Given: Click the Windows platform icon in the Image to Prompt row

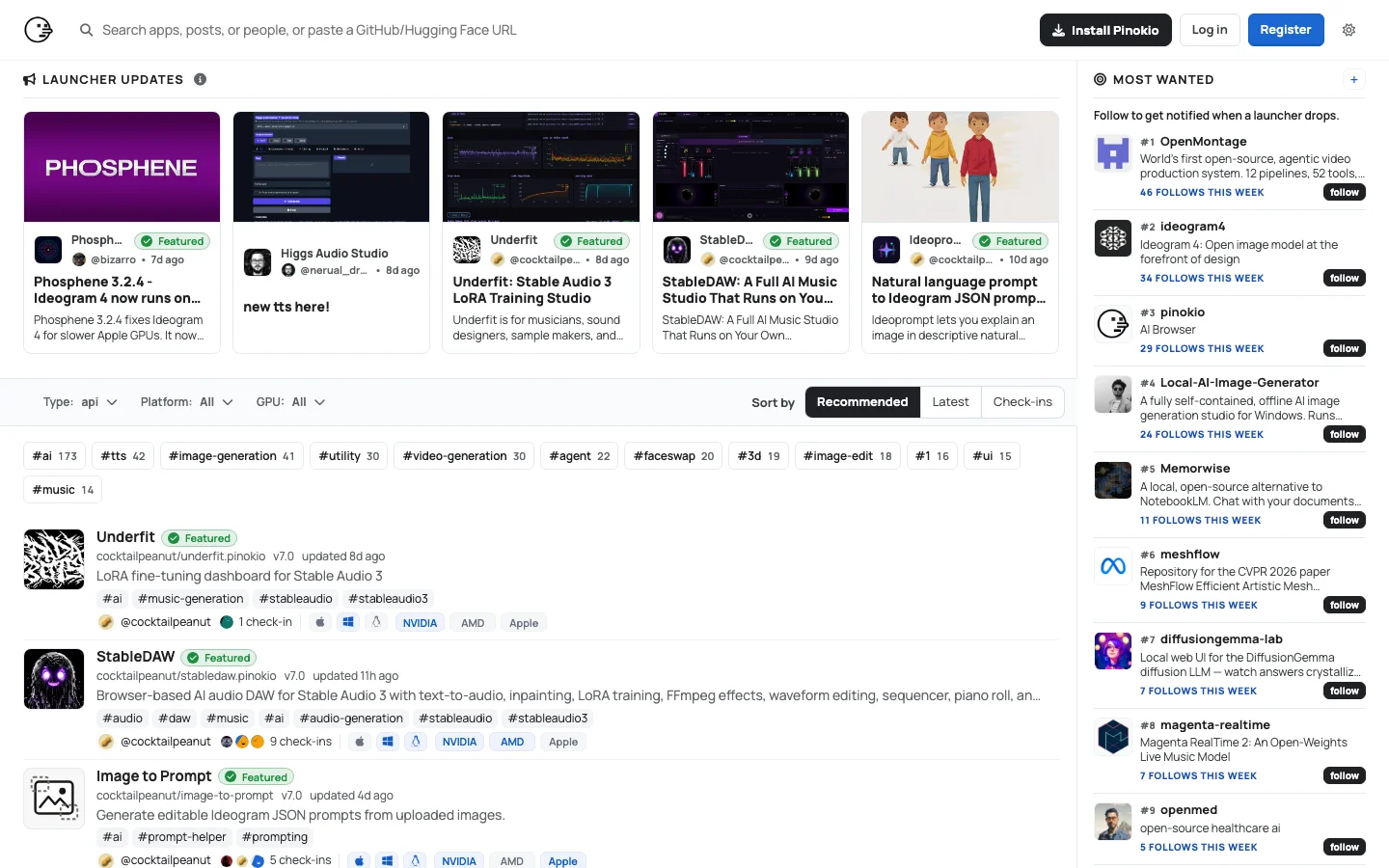Looking at the screenshot, I should 387,860.
